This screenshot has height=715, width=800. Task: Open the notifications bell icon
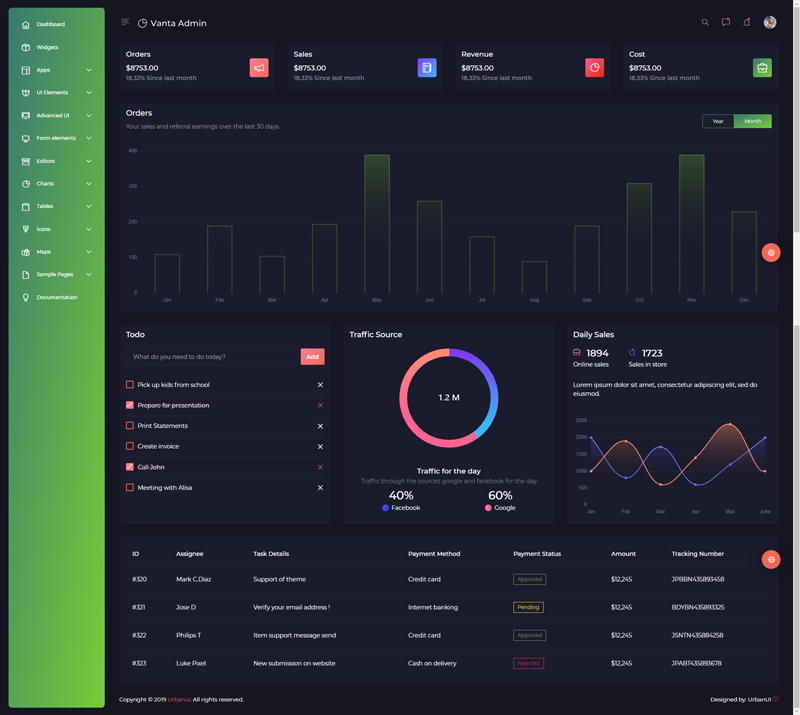pos(746,22)
